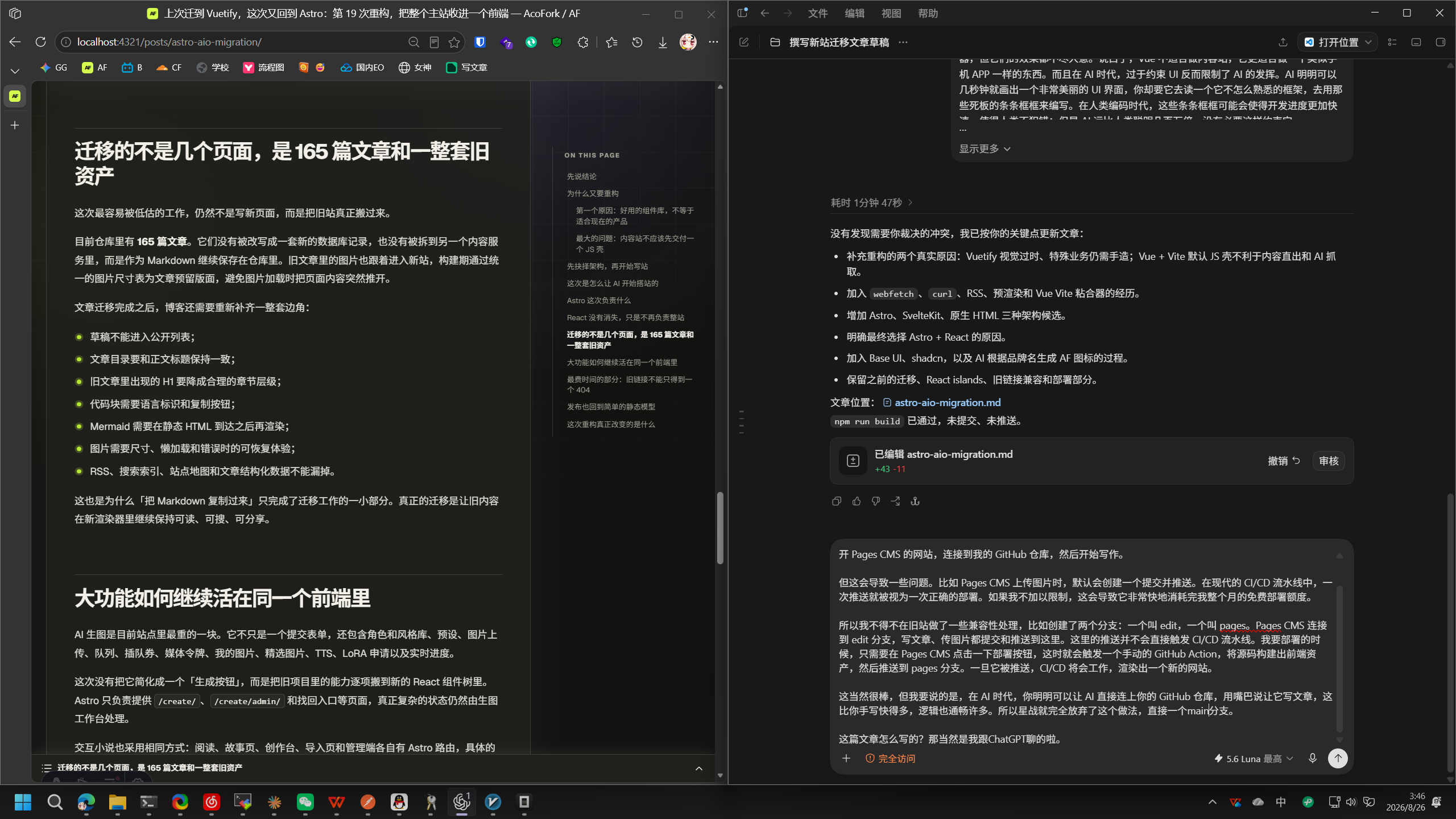Open the 流程图 bookmark
Image resolution: width=1456 pixels, height=819 pixels.
[263, 68]
